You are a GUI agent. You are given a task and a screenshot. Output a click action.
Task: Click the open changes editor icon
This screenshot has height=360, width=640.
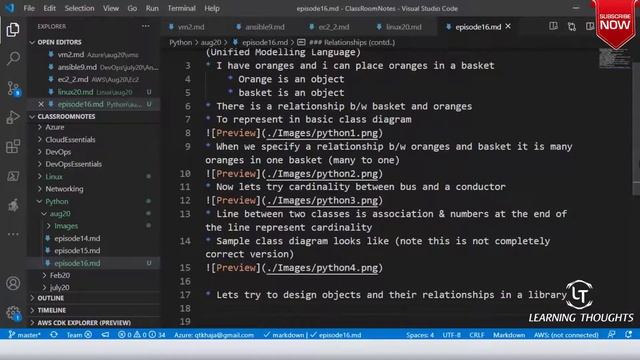(x=571, y=27)
